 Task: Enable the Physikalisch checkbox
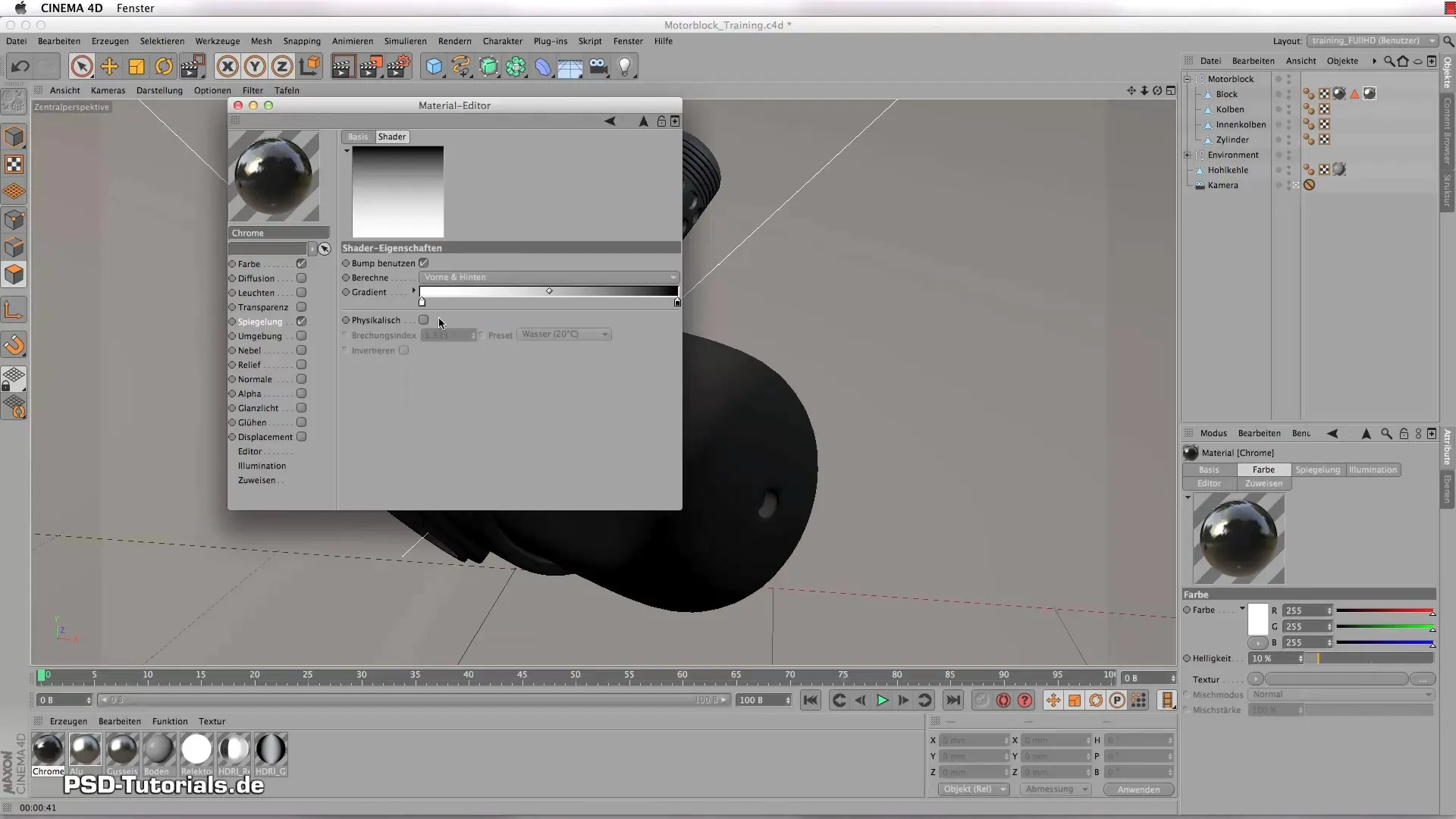(x=424, y=320)
